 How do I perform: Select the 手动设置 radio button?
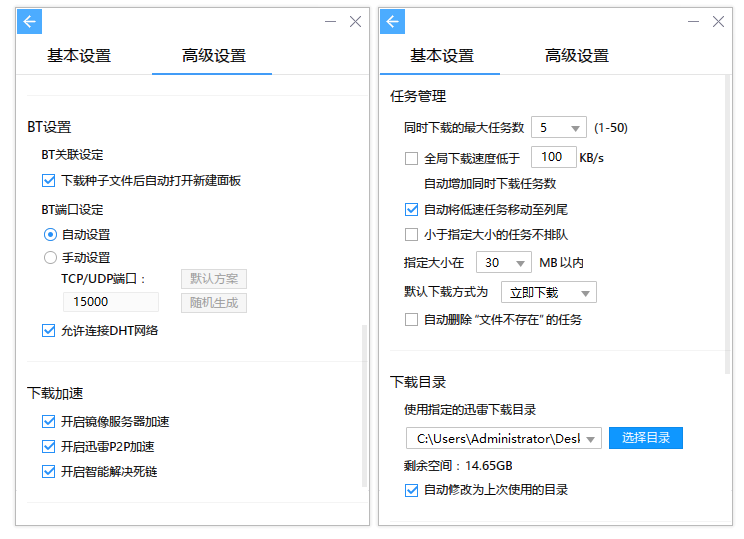point(49,258)
